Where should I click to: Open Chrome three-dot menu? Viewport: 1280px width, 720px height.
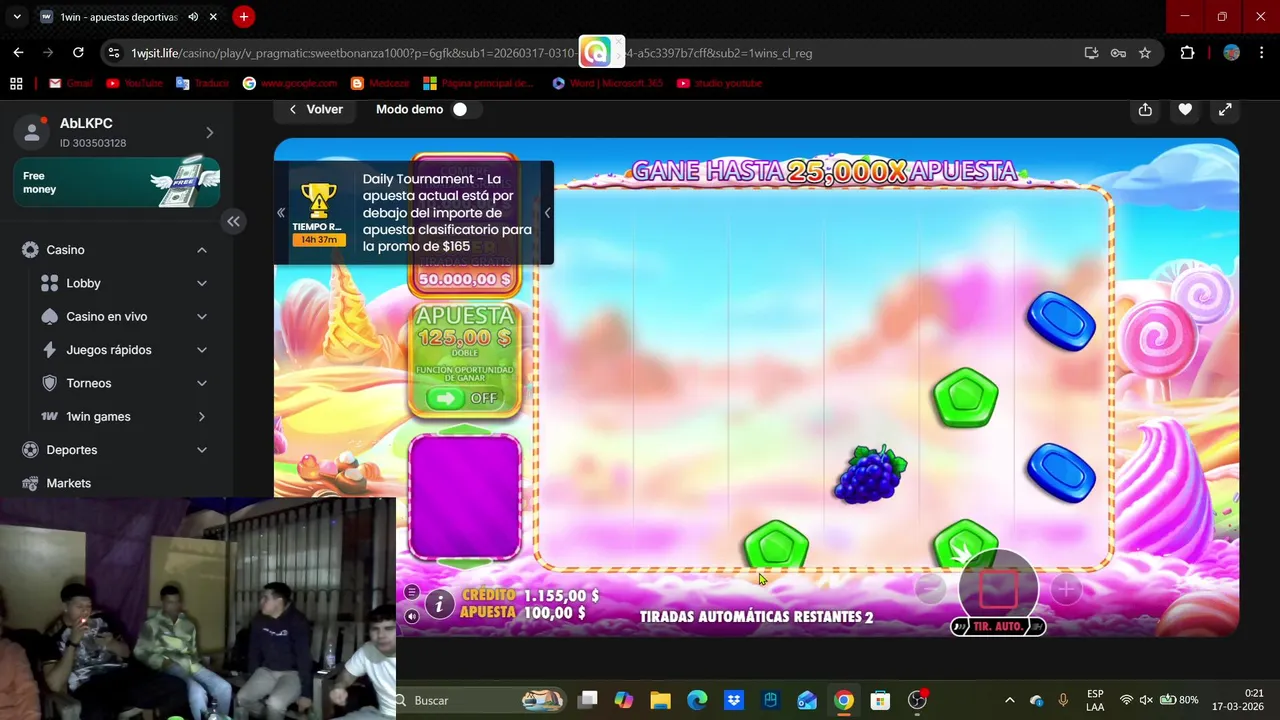1262,53
